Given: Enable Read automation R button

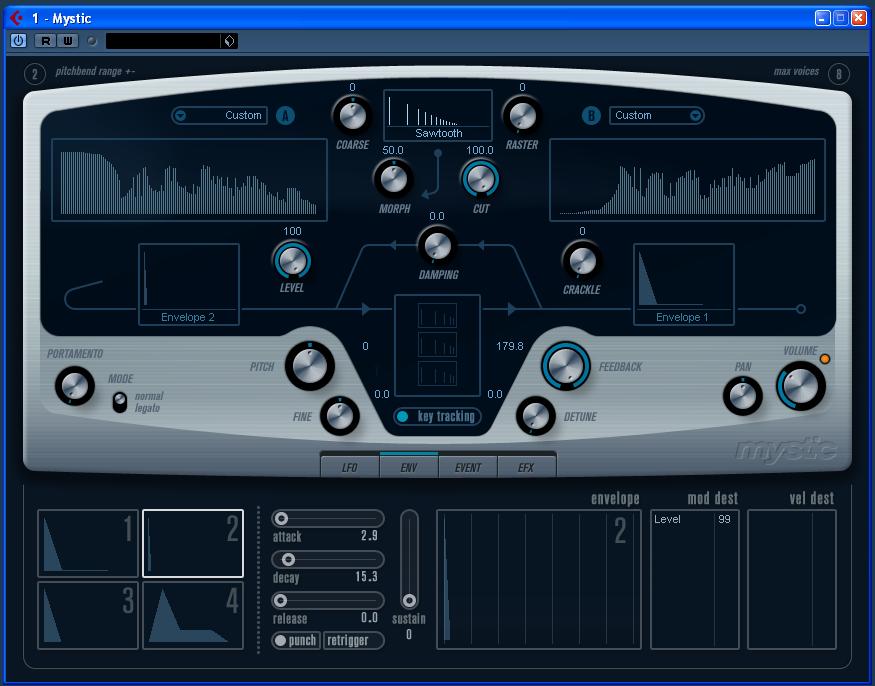Looking at the screenshot, I should [x=45, y=41].
